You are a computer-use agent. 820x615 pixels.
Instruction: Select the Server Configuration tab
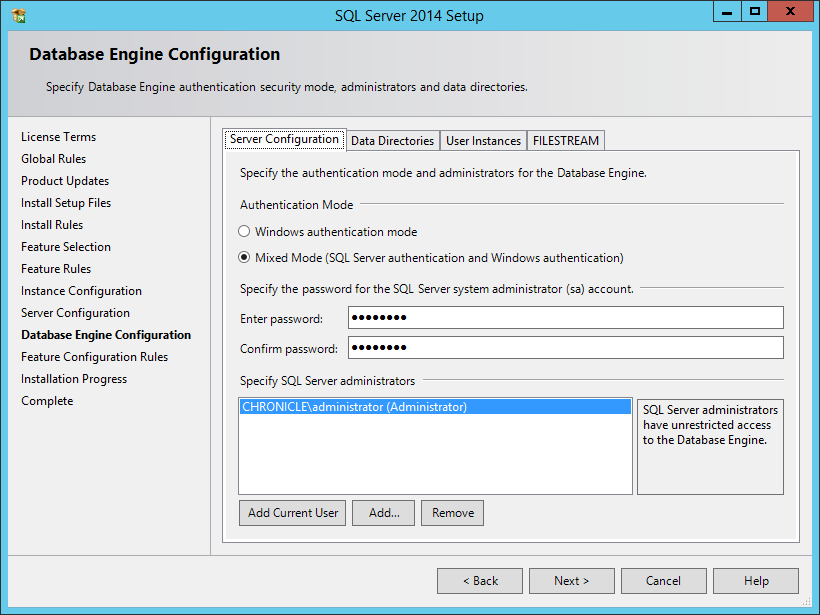pos(284,140)
